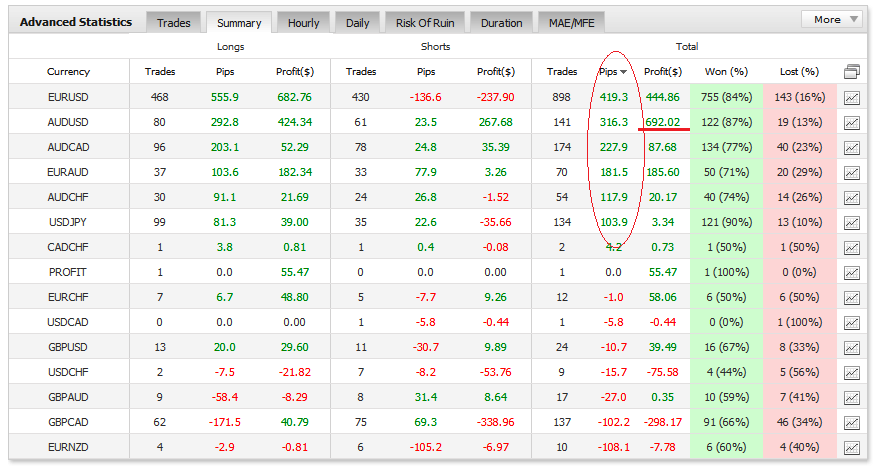Open the chart icon for GBPAUD row
875x466 pixels.
point(852,398)
